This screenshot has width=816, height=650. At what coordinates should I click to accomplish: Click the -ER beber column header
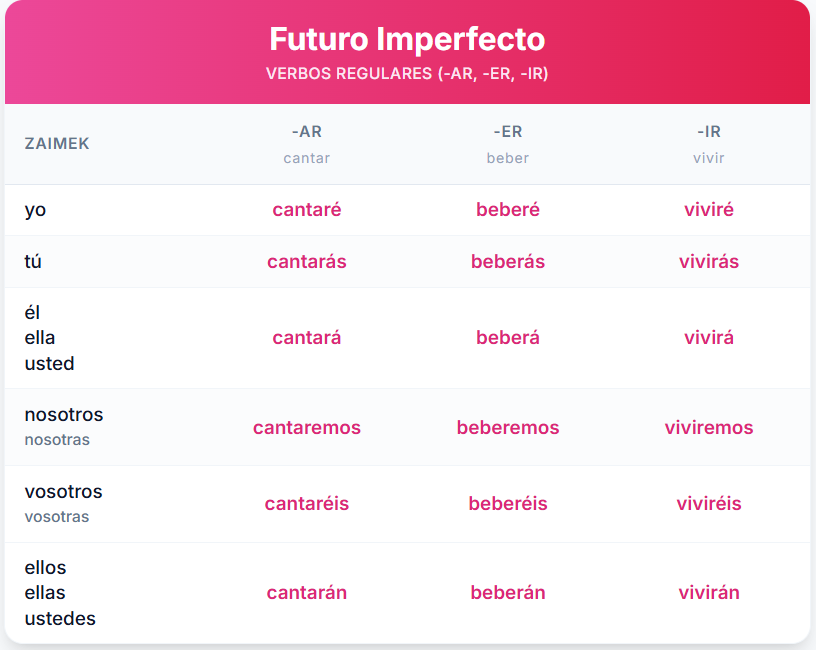coord(507,144)
